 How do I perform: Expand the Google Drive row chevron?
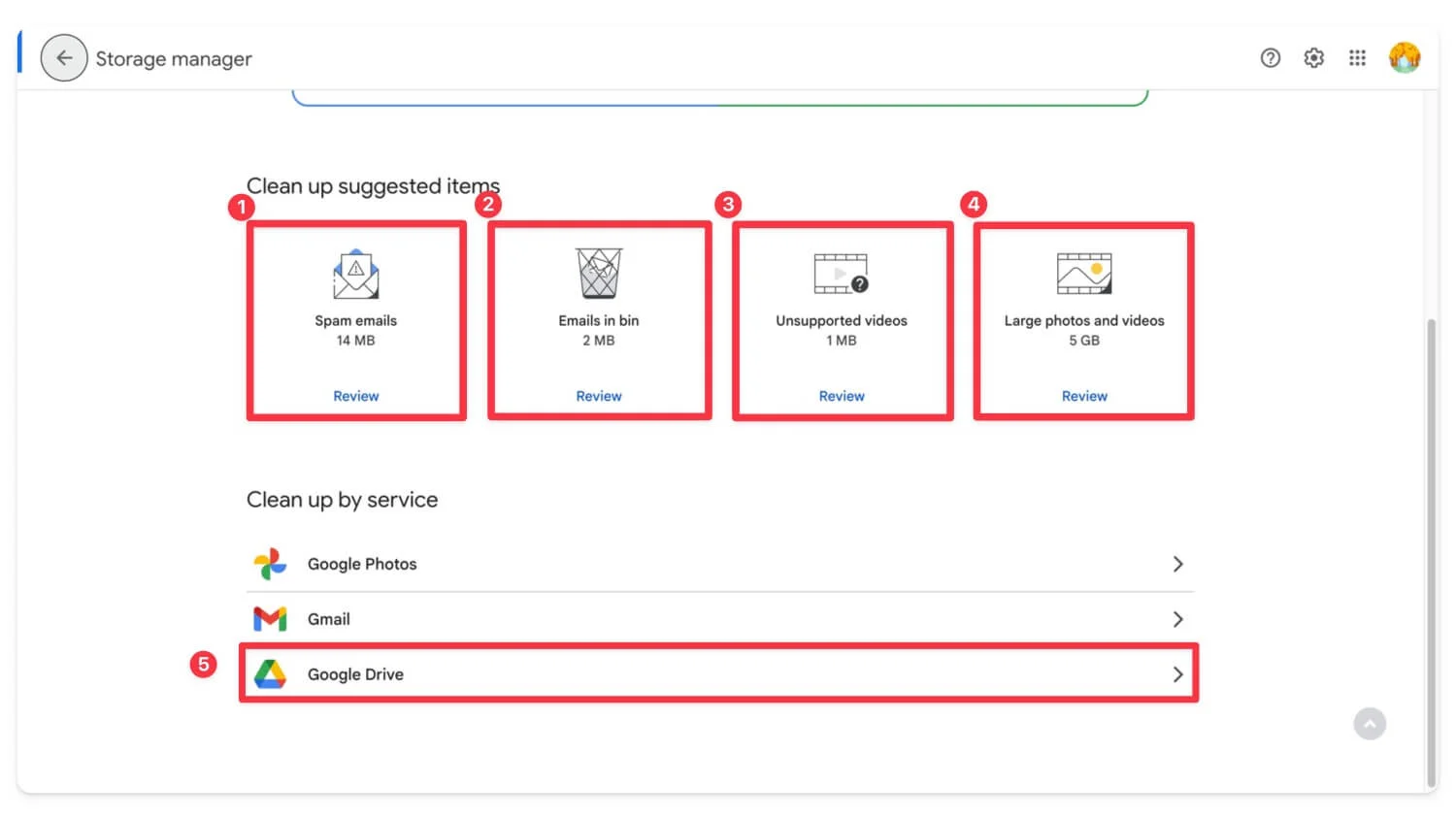coord(1177,674)
